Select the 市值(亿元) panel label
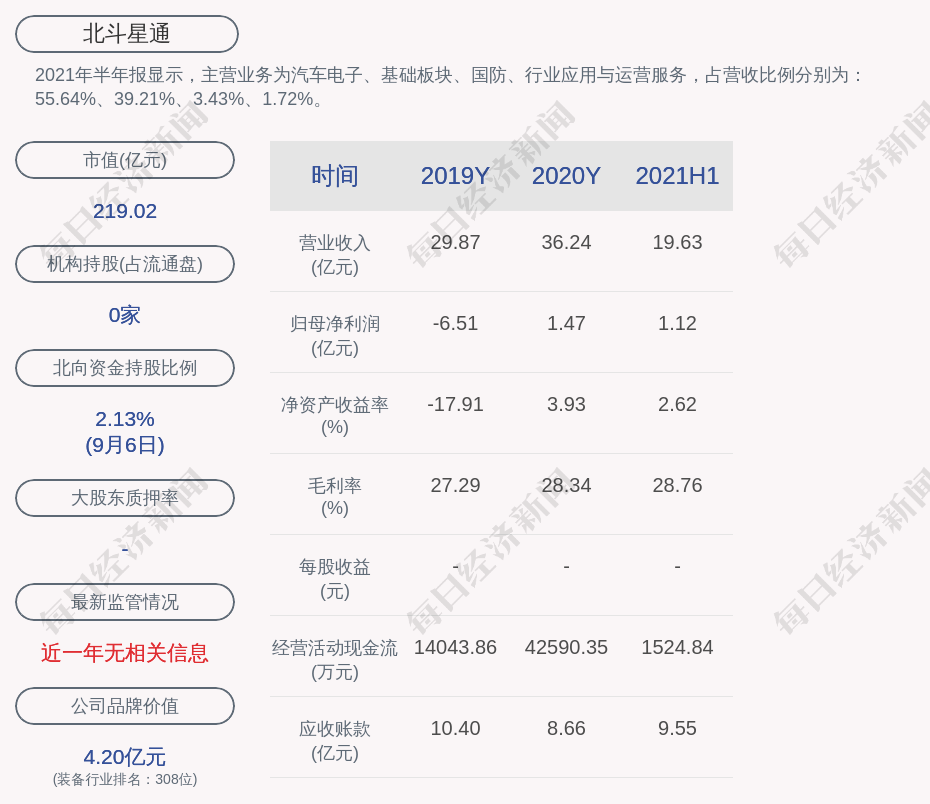The image size is (930, 804). 124,159
